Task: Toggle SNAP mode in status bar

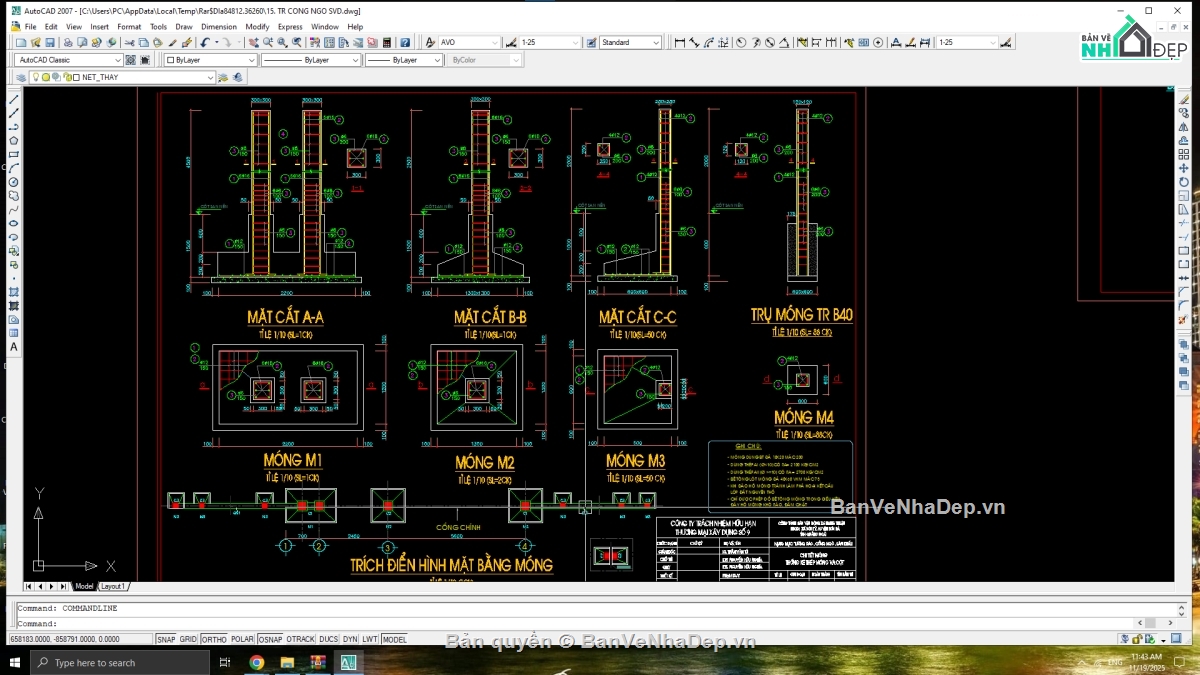Action: pyautogui.click(x=165, y=639)
